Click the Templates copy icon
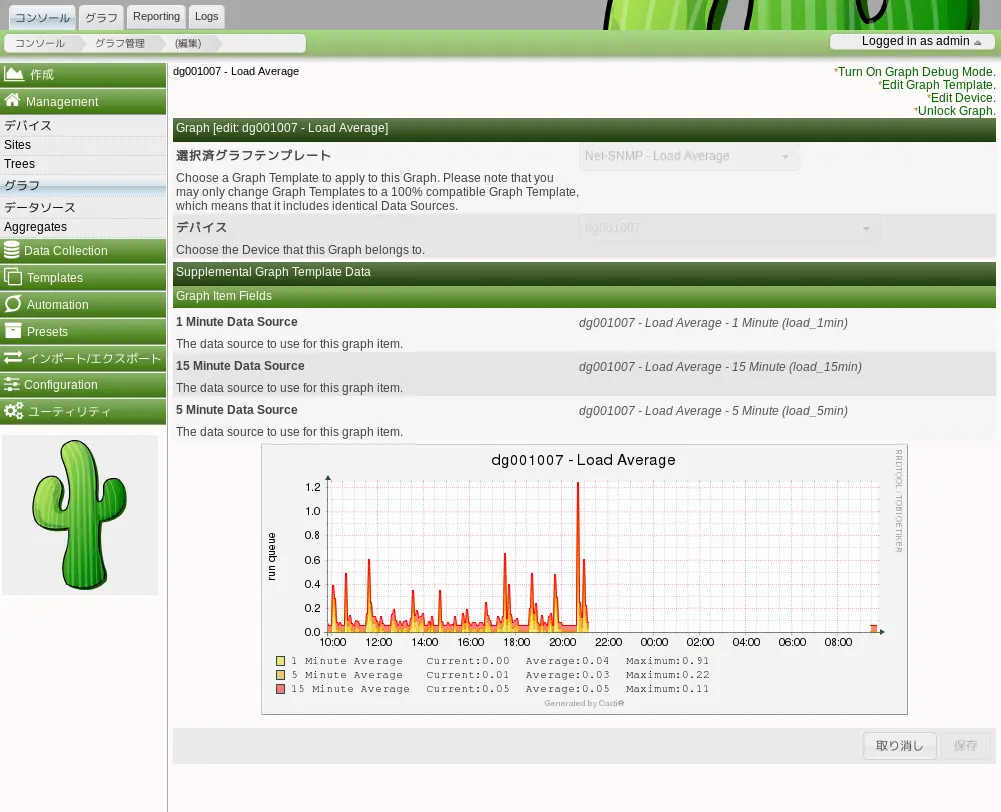 click(x=13, y=277)
